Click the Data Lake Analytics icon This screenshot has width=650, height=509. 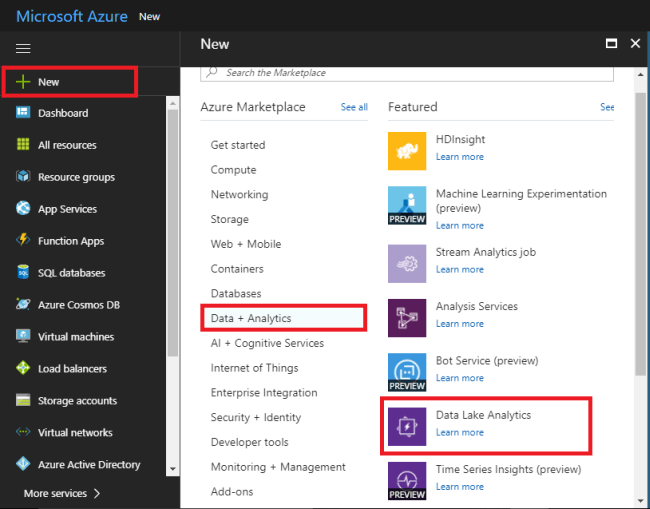coord(407,425)
